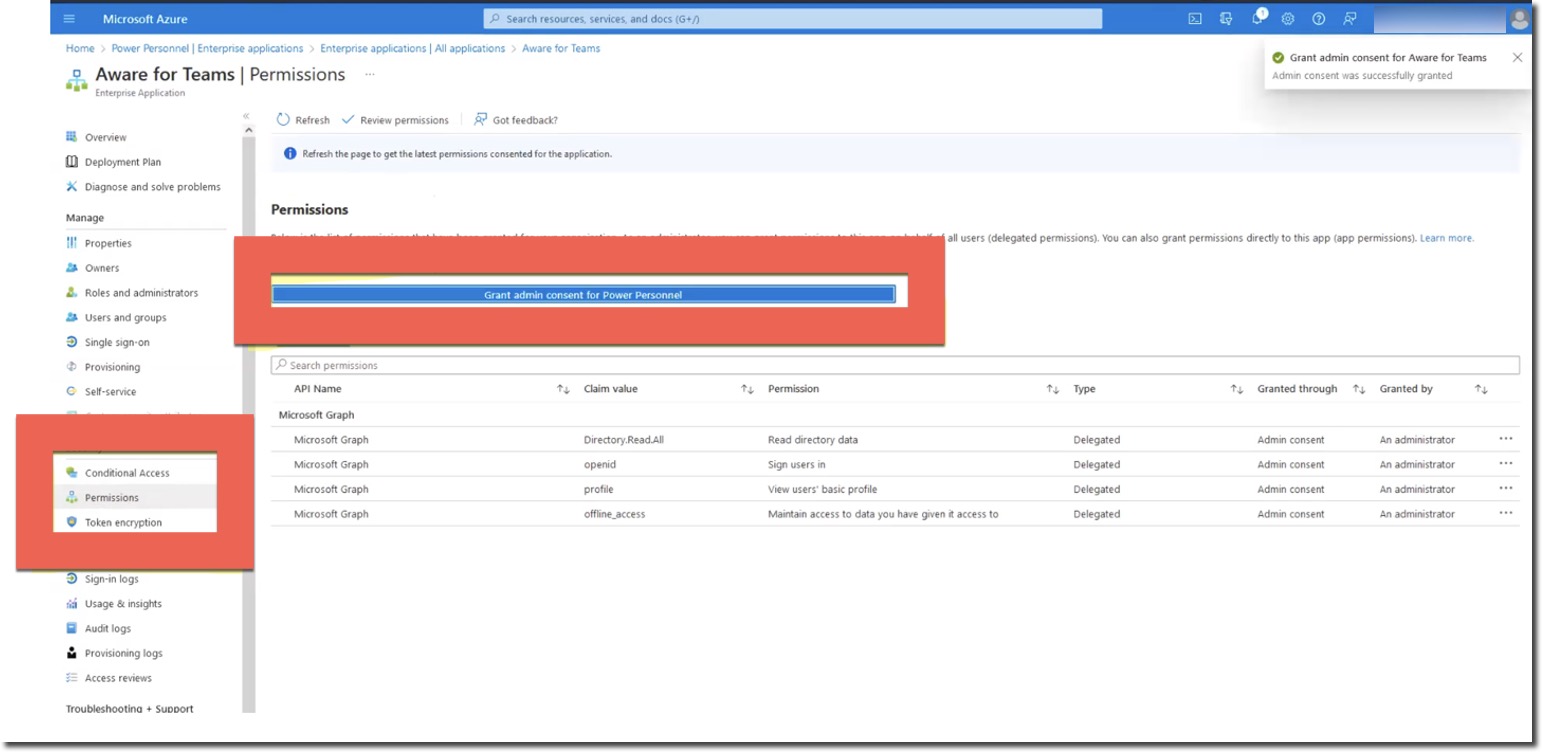Open the ellipsis next to Permissions title
Screen dimensions: 1542x752
[370, 74]
